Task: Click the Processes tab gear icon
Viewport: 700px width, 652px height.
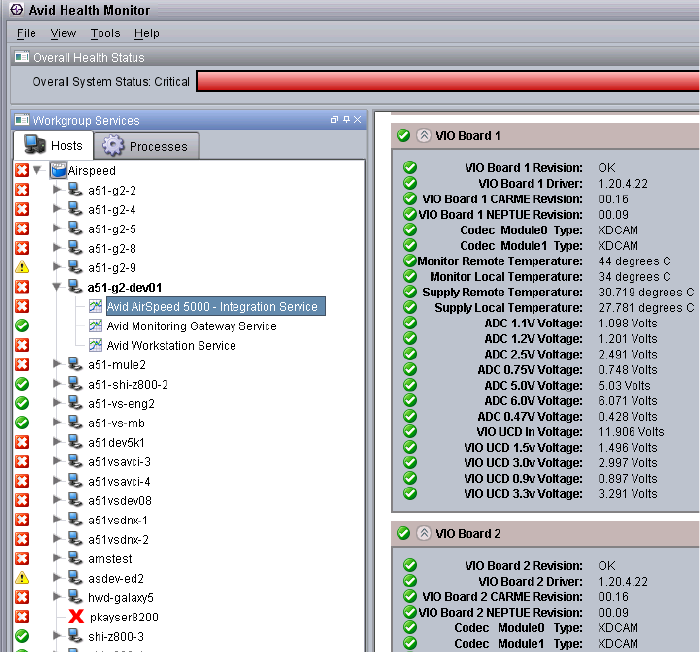Action: coord(113,146)
